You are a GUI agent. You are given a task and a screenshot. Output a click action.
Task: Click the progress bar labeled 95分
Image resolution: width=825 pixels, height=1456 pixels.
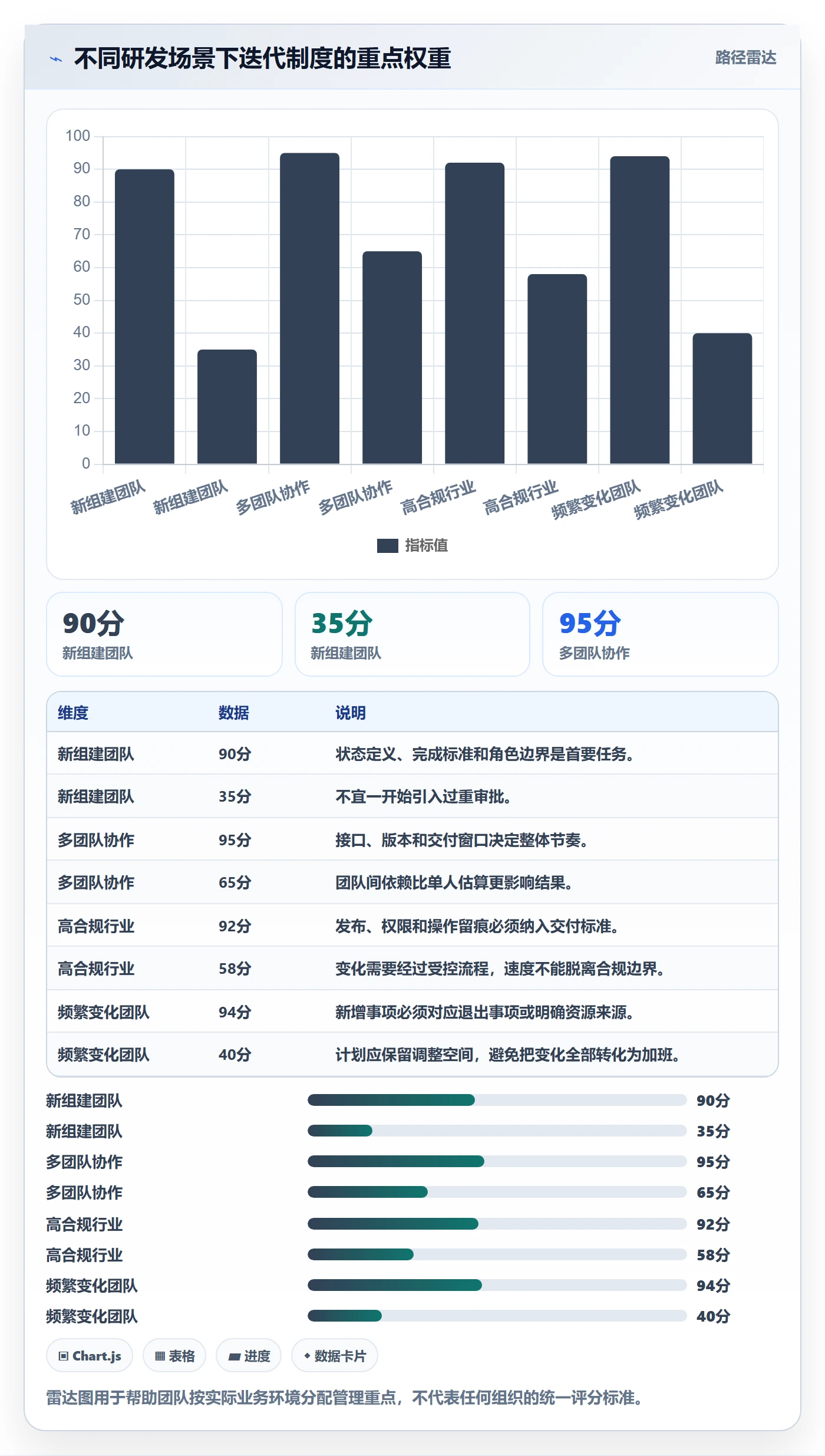(x=497, y=1161)
